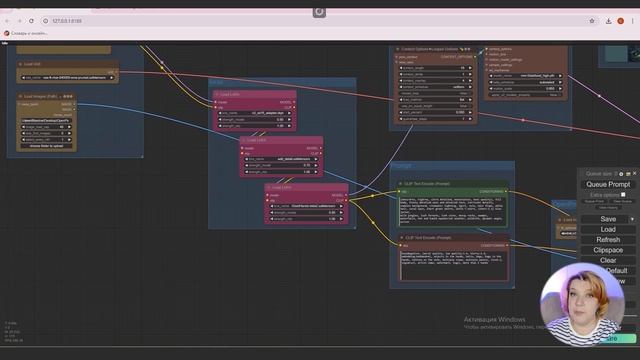Edit the negative prompt text in red CLIP node

click(x=454, y=265)
